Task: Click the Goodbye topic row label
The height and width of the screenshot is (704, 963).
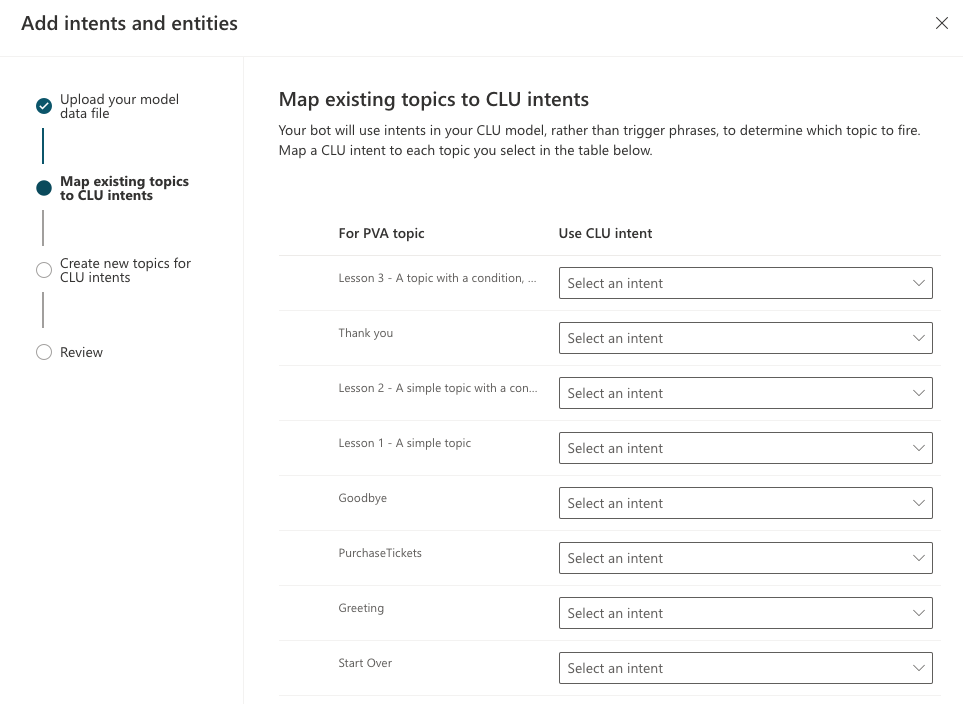Action: click(363, 498)
